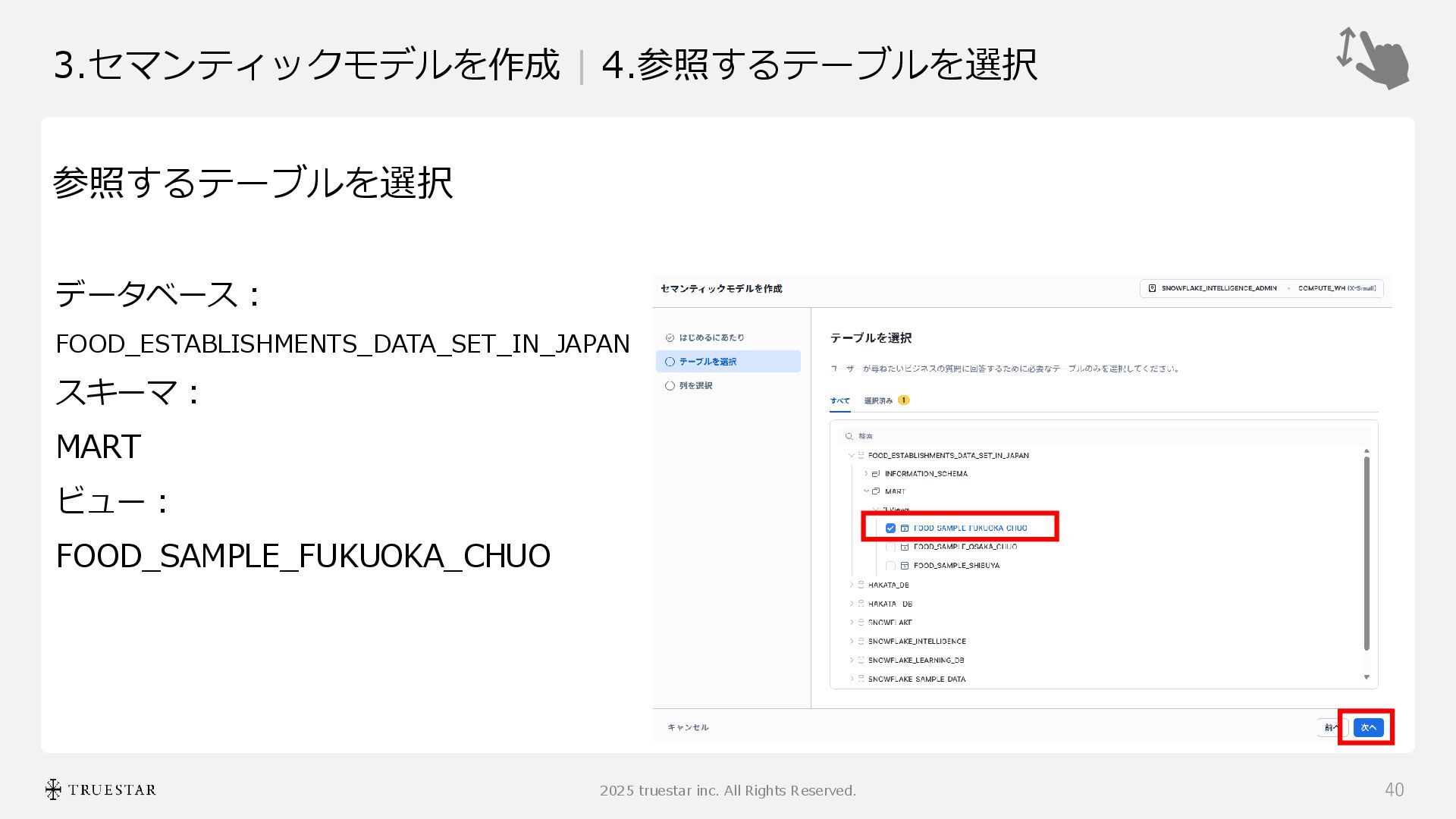Switch to the 選択済み tab
The width and height of the screenshot is (1456, 819).
[879, 400]
